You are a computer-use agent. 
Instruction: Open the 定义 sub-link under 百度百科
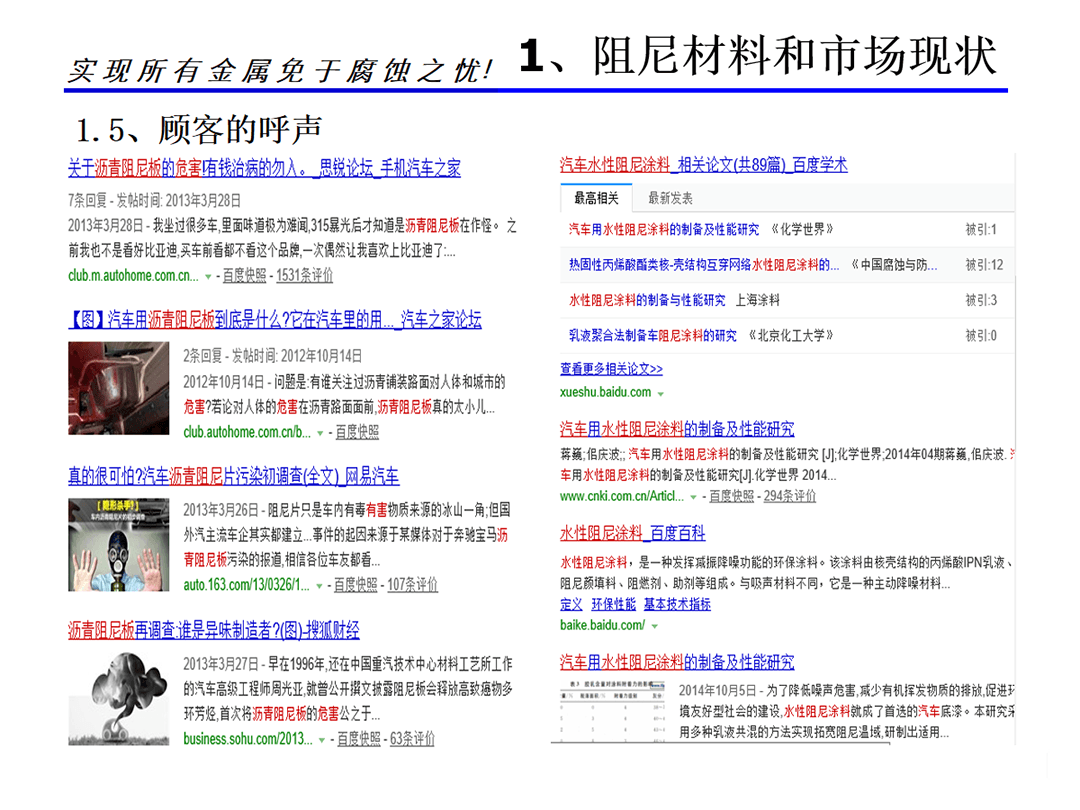[571, 604]
